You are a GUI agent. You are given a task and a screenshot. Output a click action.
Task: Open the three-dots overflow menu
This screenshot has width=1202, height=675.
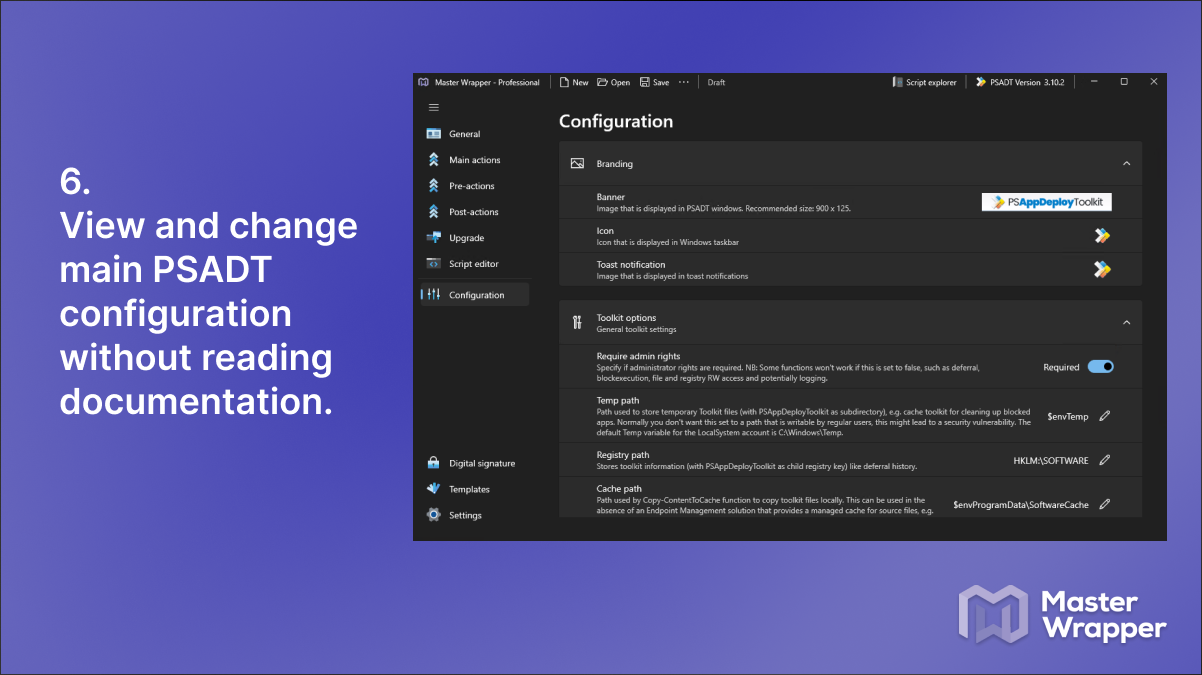click(684, 82)
